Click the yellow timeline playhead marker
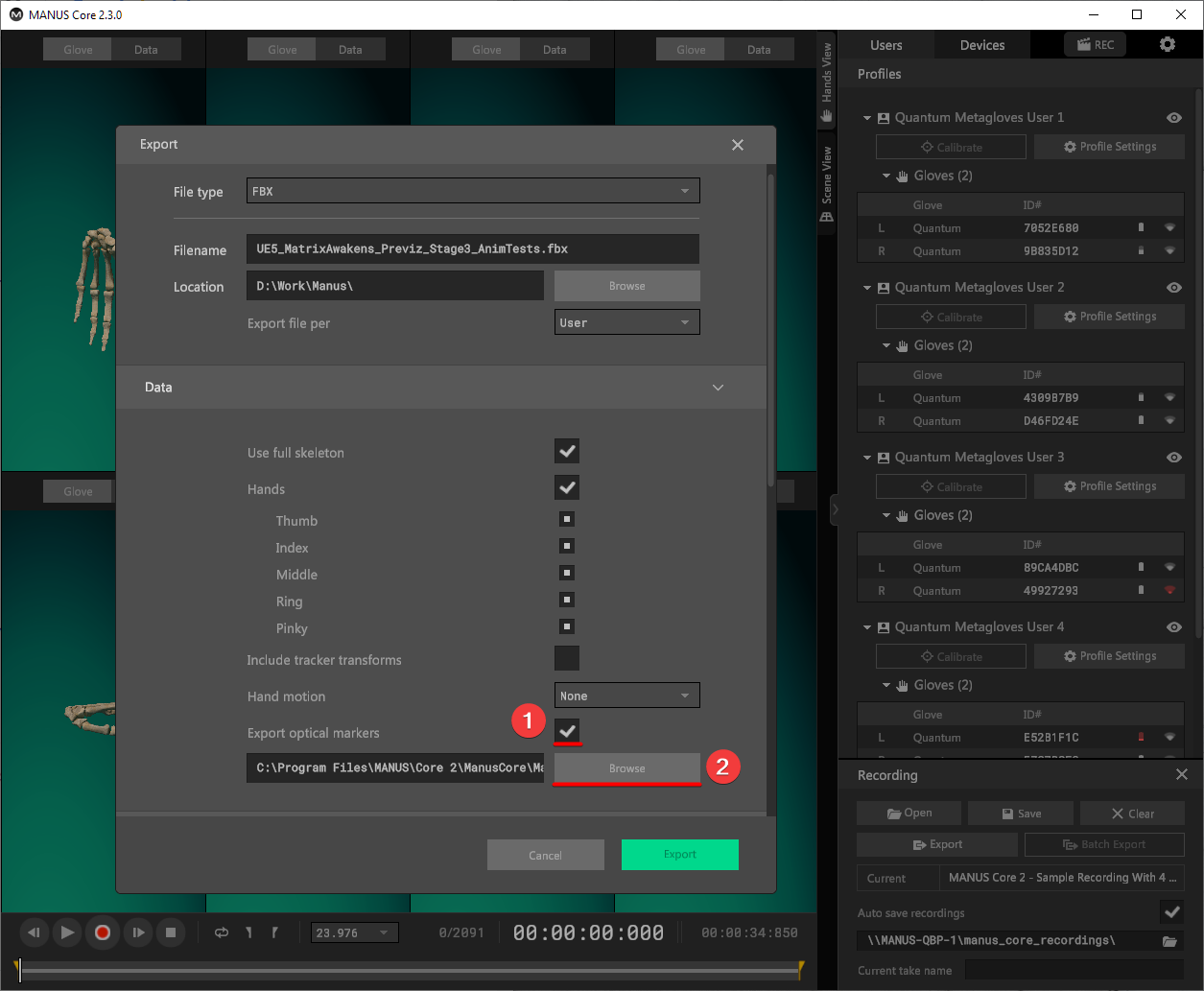The width and height of the screenshot is (1204, 991). coord(17,969)
